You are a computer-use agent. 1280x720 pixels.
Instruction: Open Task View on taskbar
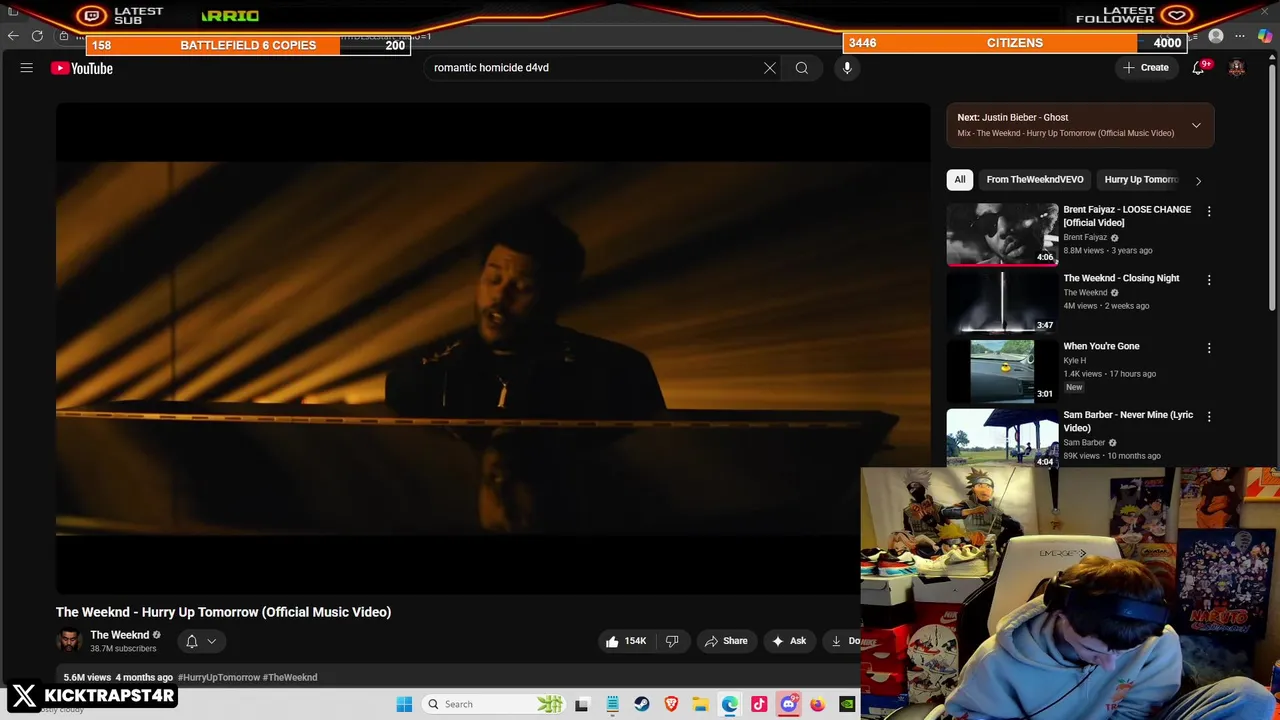[x=582, y=704]
